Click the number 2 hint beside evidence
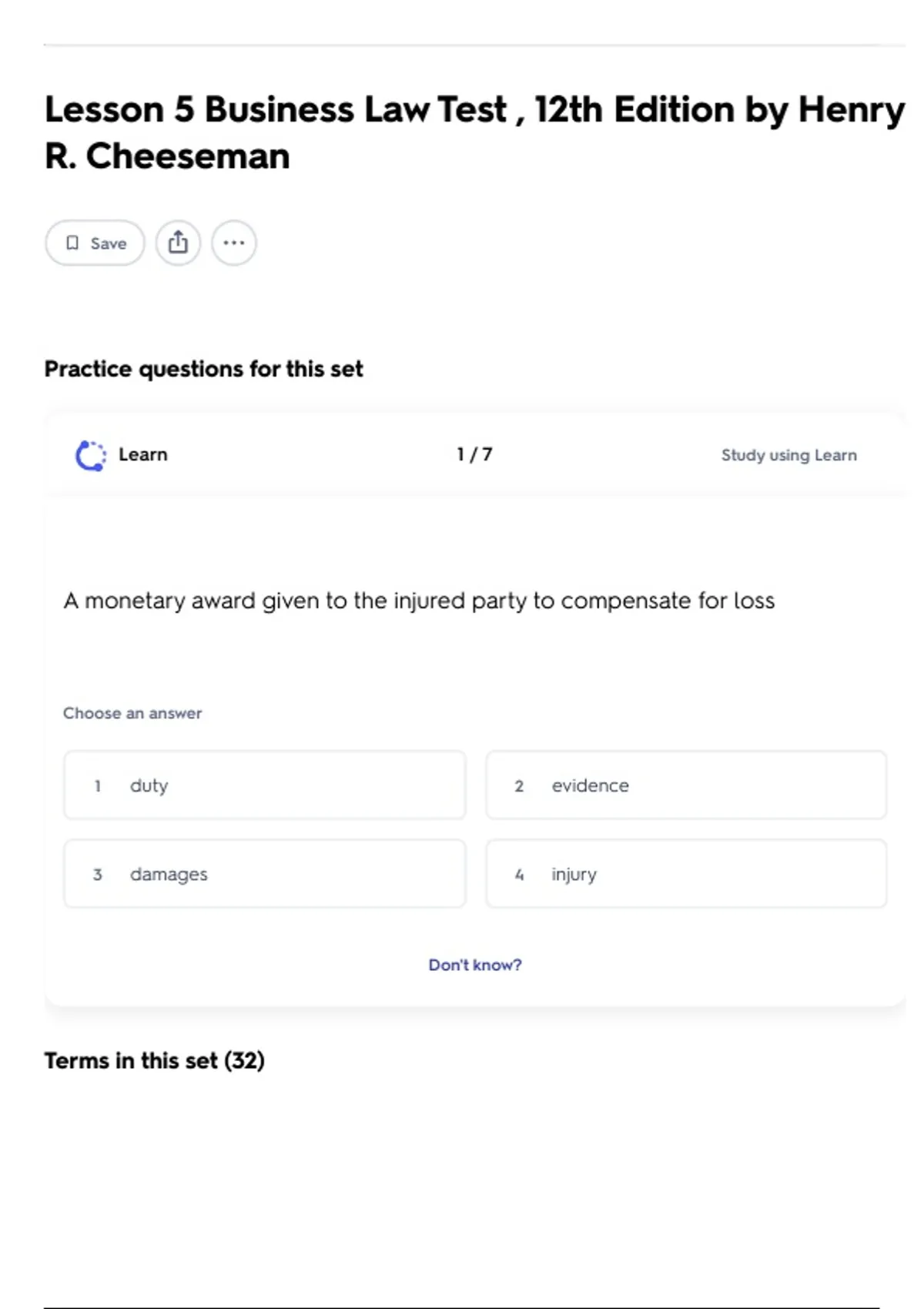Viewport: 924px width, 1309px height. tap(519, 786)
